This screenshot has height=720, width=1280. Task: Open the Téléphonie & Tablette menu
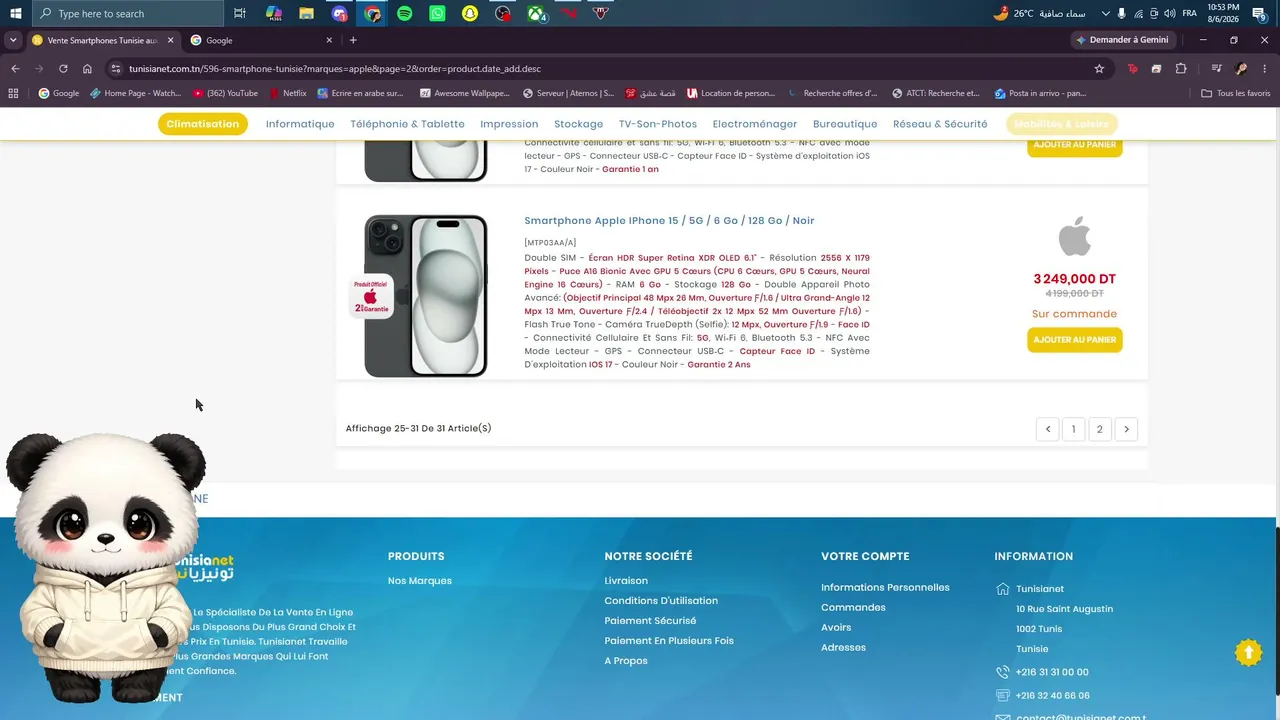(407, 124)
